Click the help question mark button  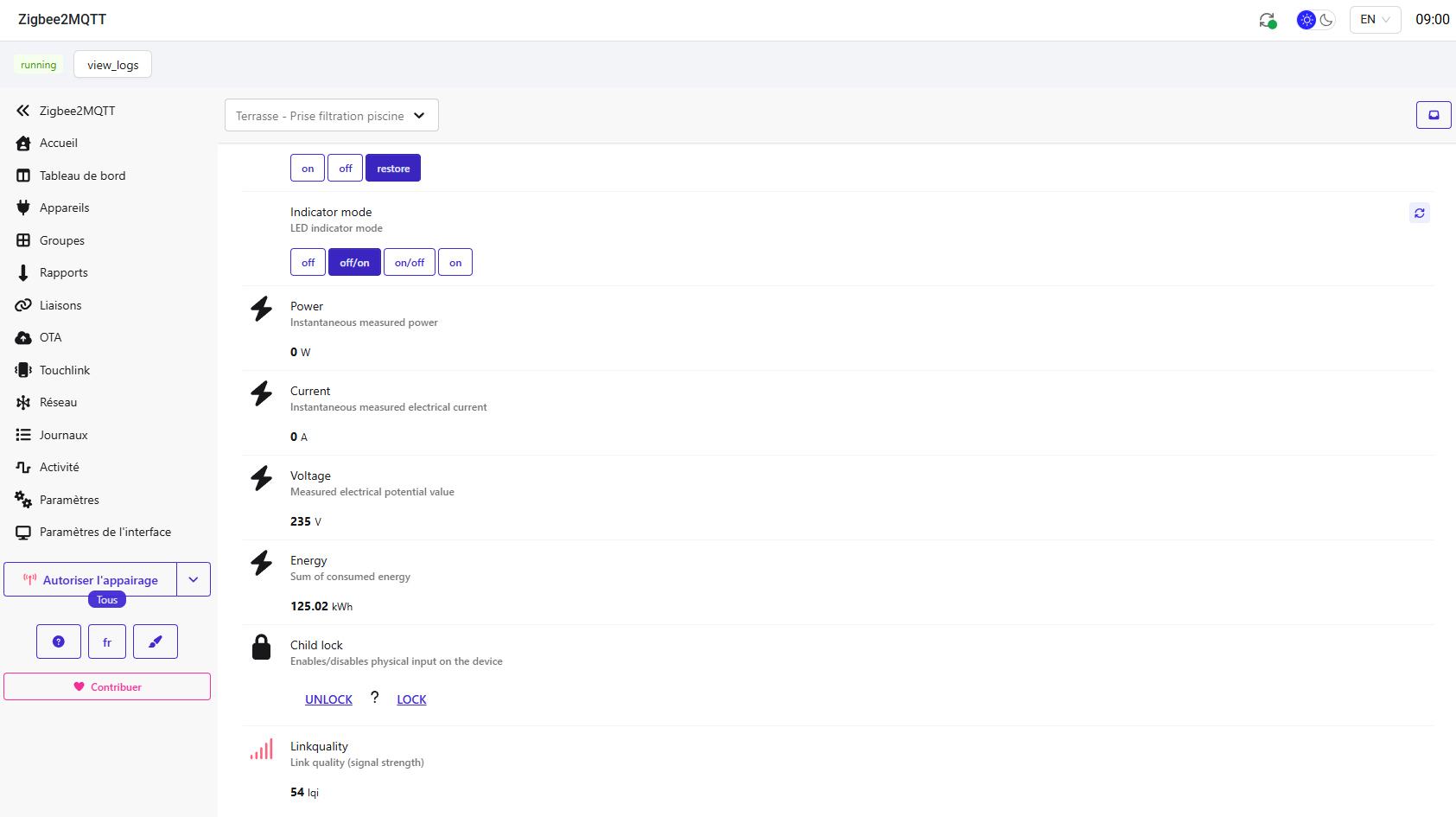click(x=59, y=641)
